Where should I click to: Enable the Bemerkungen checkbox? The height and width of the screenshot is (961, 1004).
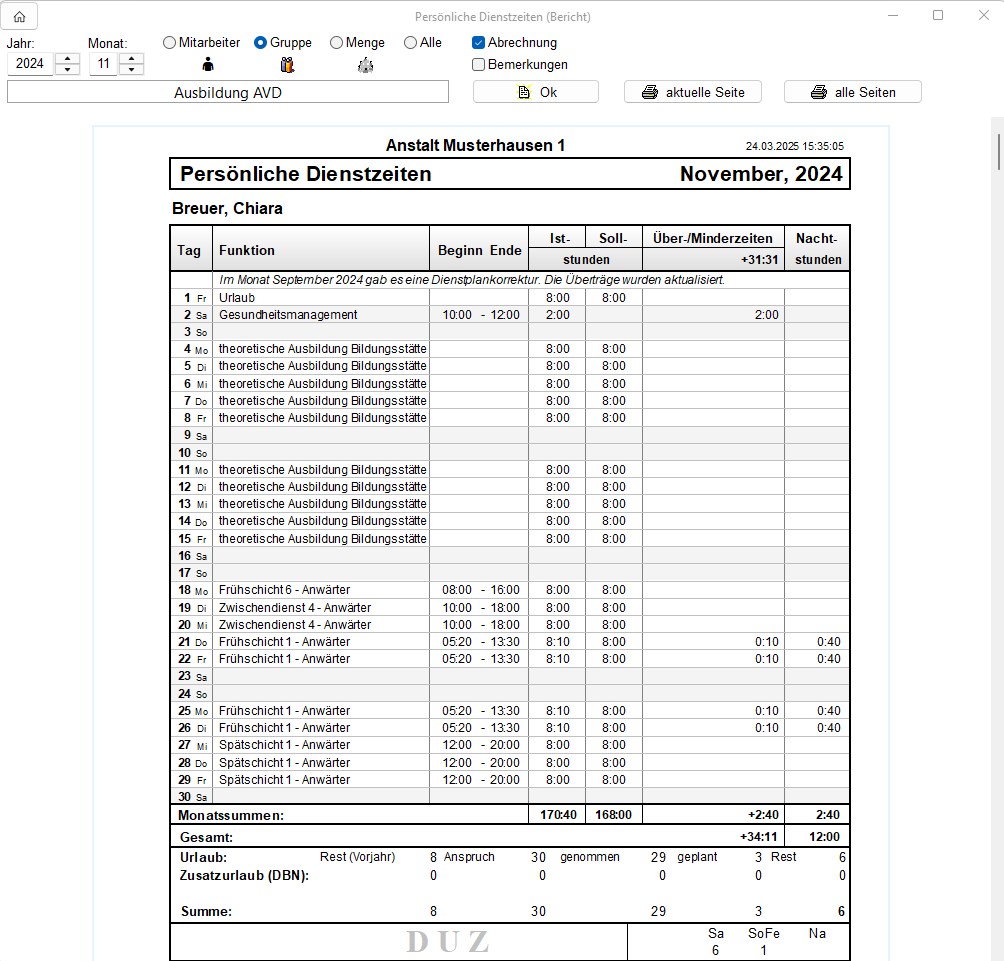click(479, 65)
